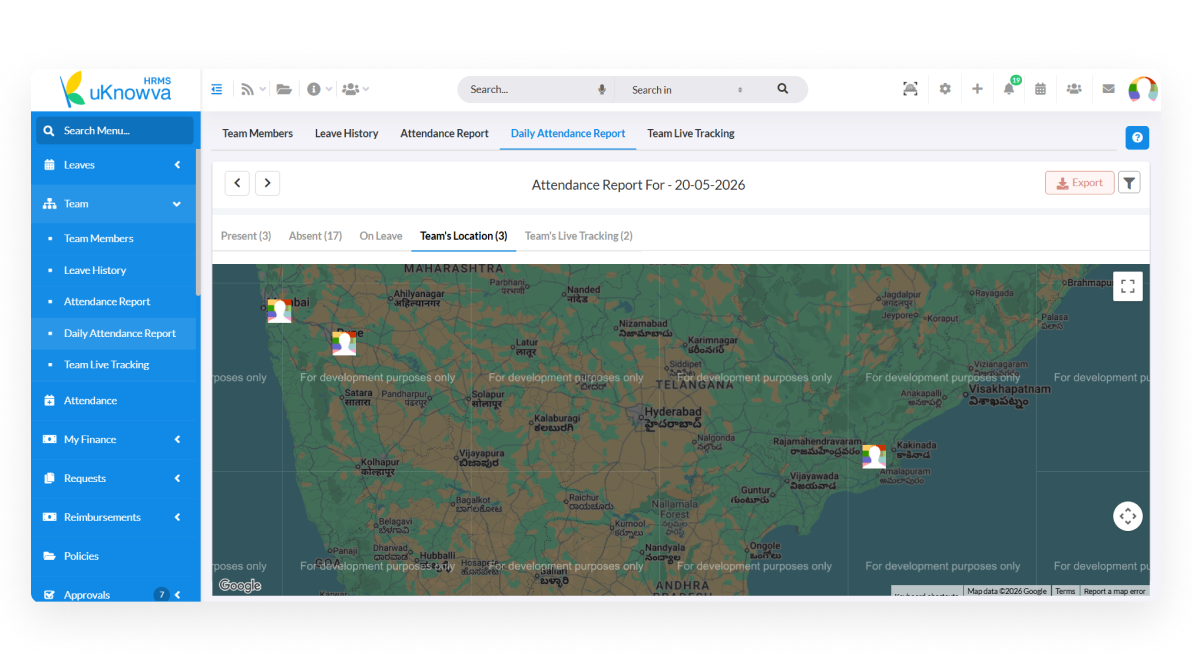Expand the Leaves sidebar section

point(113,165)
